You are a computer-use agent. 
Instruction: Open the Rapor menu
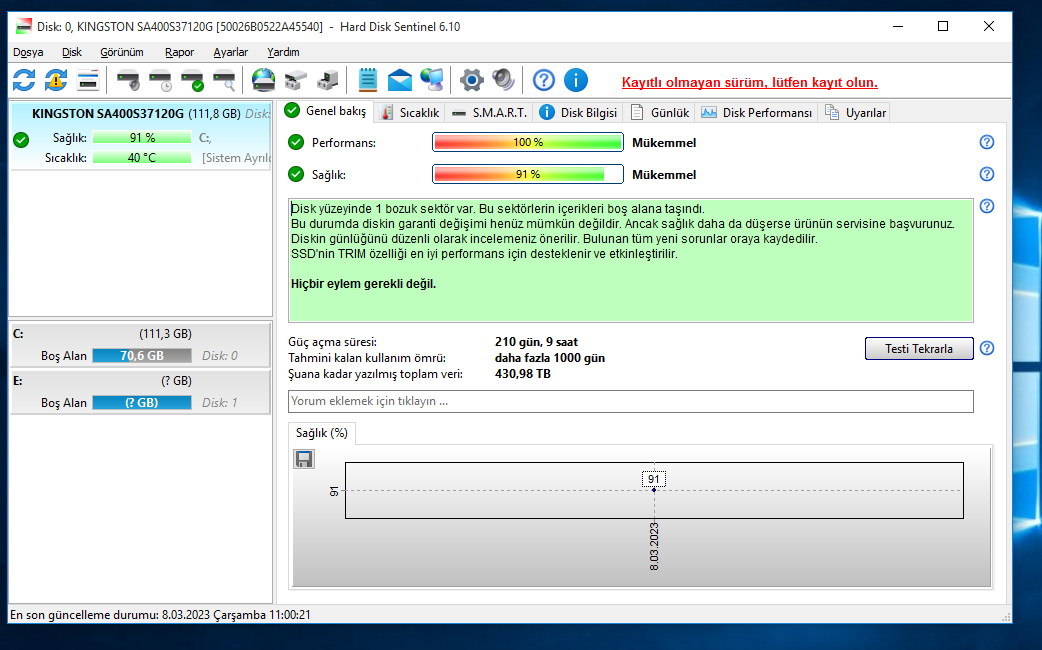179,52
